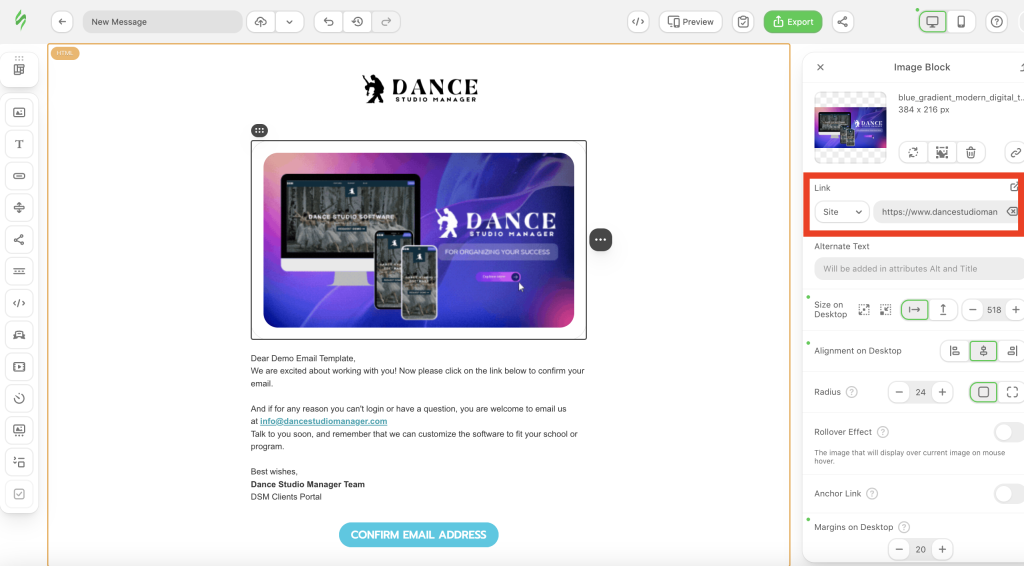
Task: Align image center on desktop
Action: tap(983, 351)
